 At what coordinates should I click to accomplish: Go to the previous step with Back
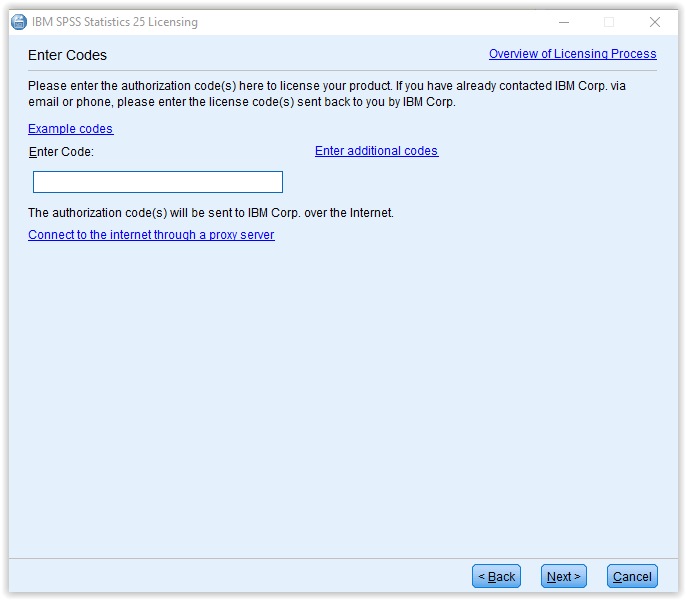[x=496, y=576]
